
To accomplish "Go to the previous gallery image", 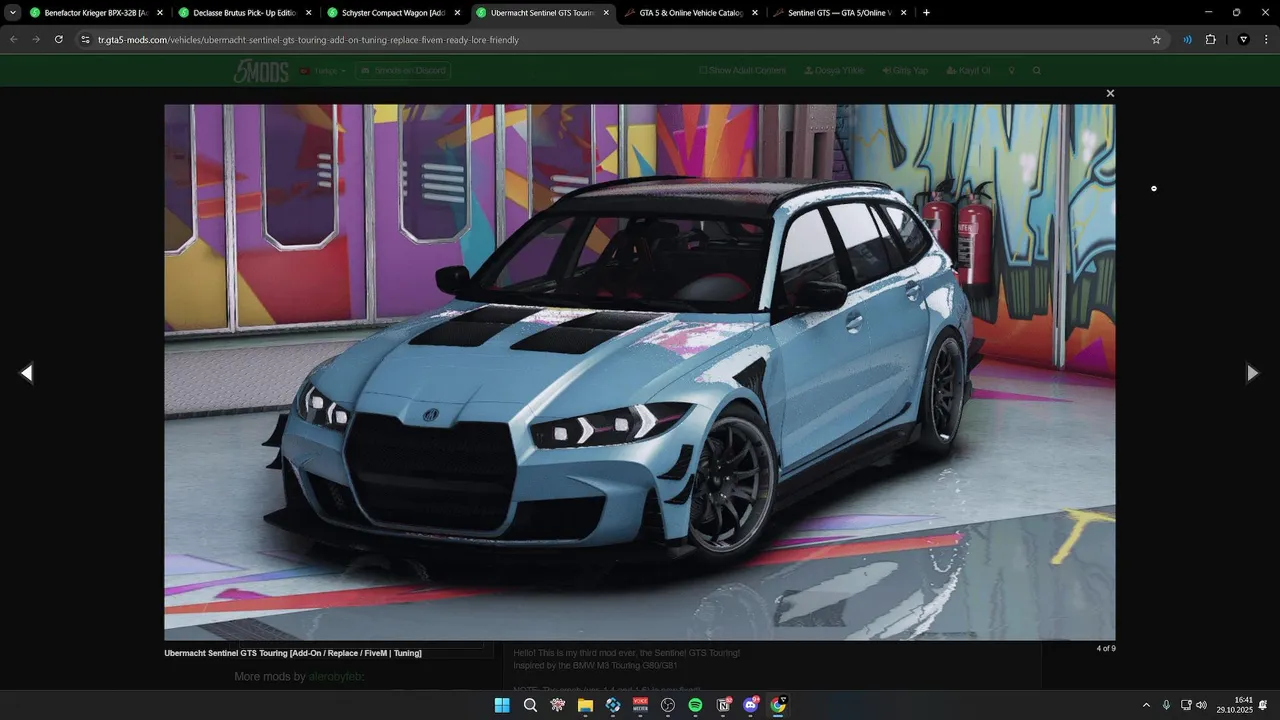I will 27,373.
